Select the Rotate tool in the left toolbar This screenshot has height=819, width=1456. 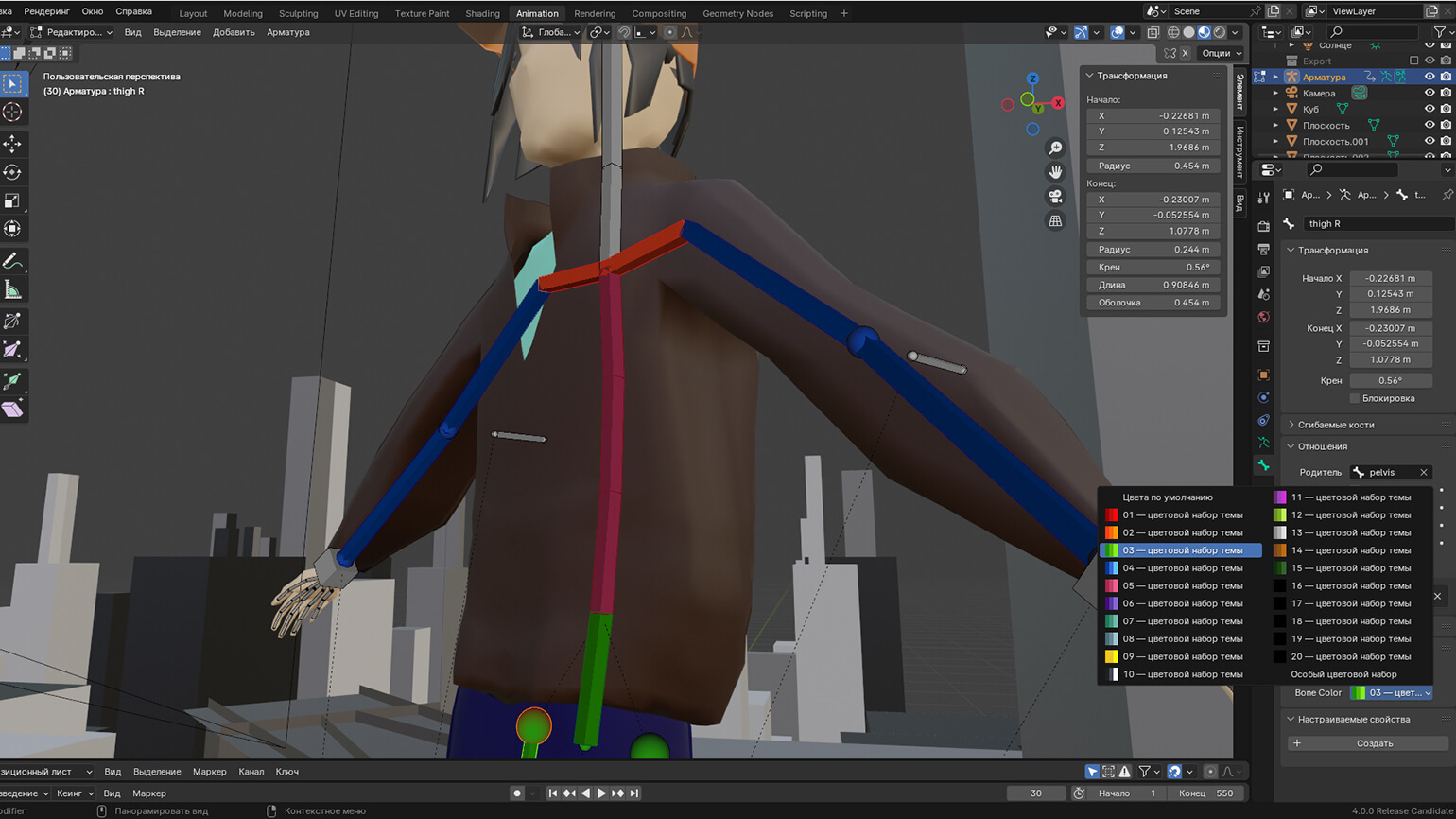12,172
